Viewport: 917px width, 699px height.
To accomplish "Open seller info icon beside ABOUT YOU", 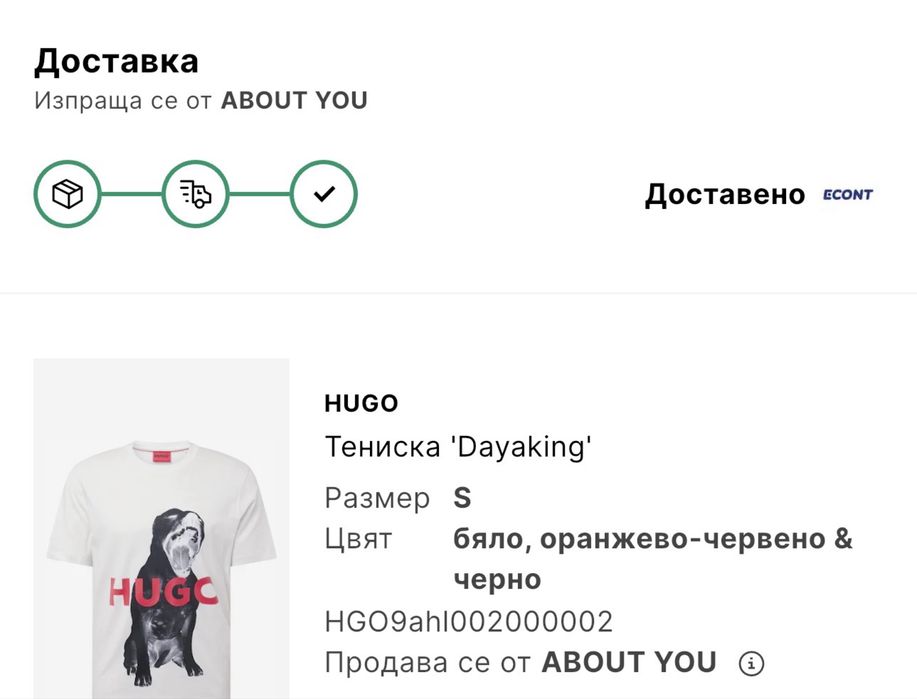I will (x=750, y=662).
